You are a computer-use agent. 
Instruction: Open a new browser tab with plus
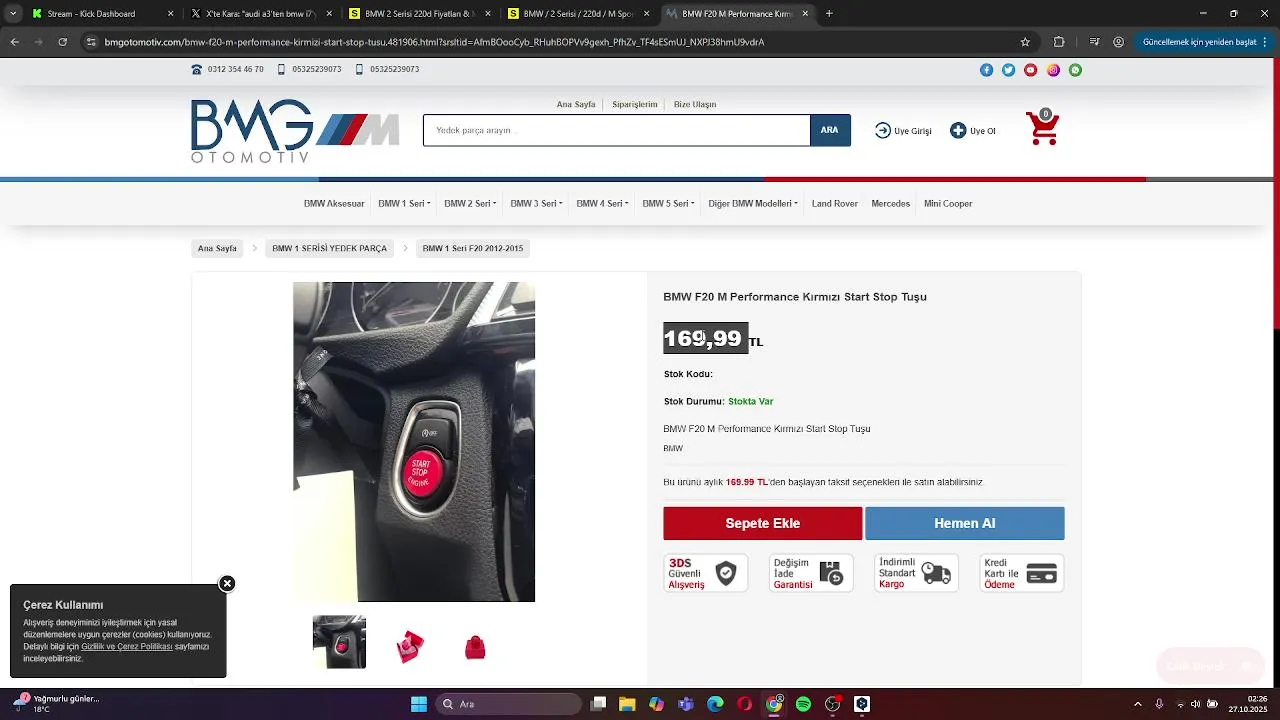[829, 14]
